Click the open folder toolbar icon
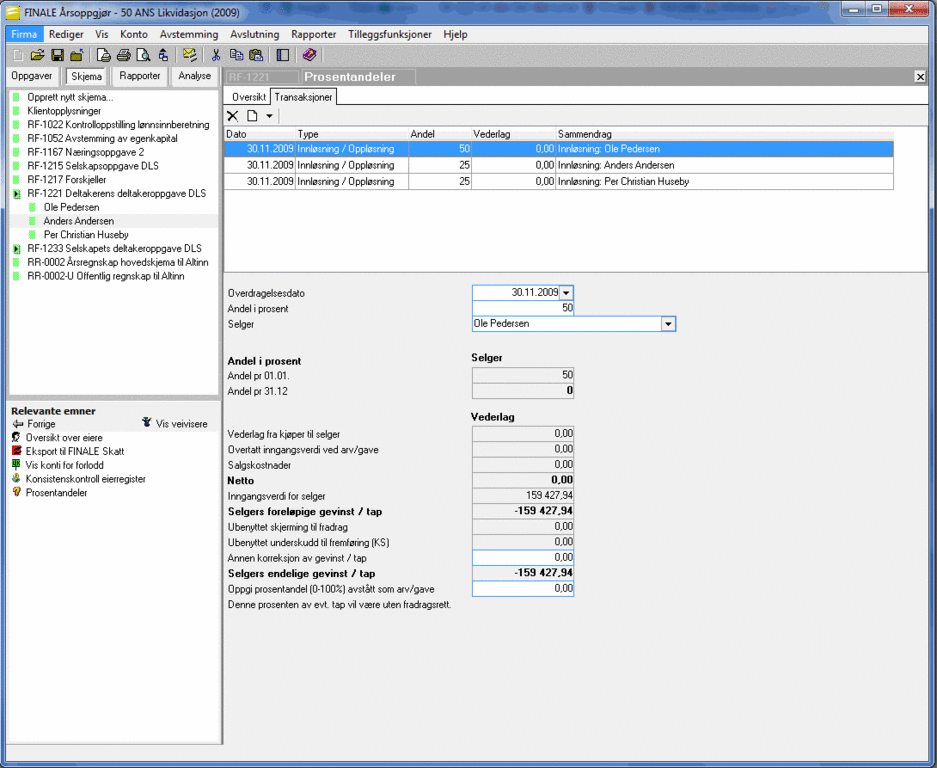 37,56
